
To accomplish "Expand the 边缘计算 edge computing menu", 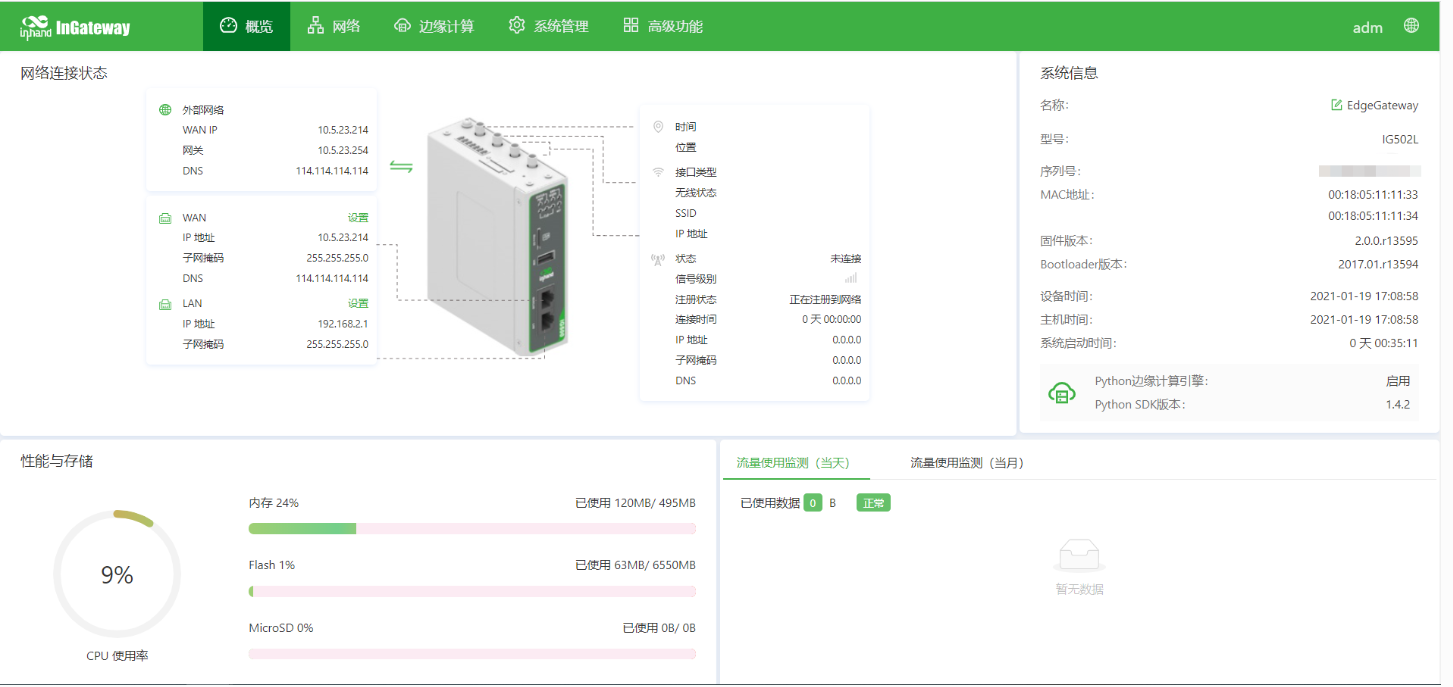I will point(434,26).
